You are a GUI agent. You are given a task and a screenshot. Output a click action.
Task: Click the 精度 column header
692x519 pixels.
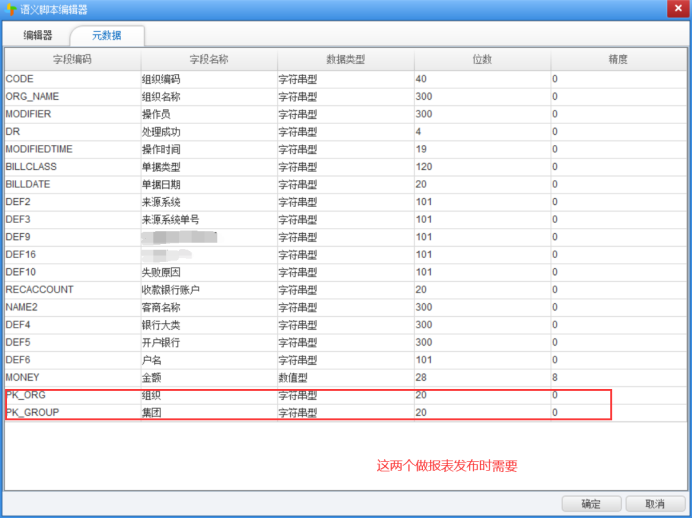click(618, 59)
